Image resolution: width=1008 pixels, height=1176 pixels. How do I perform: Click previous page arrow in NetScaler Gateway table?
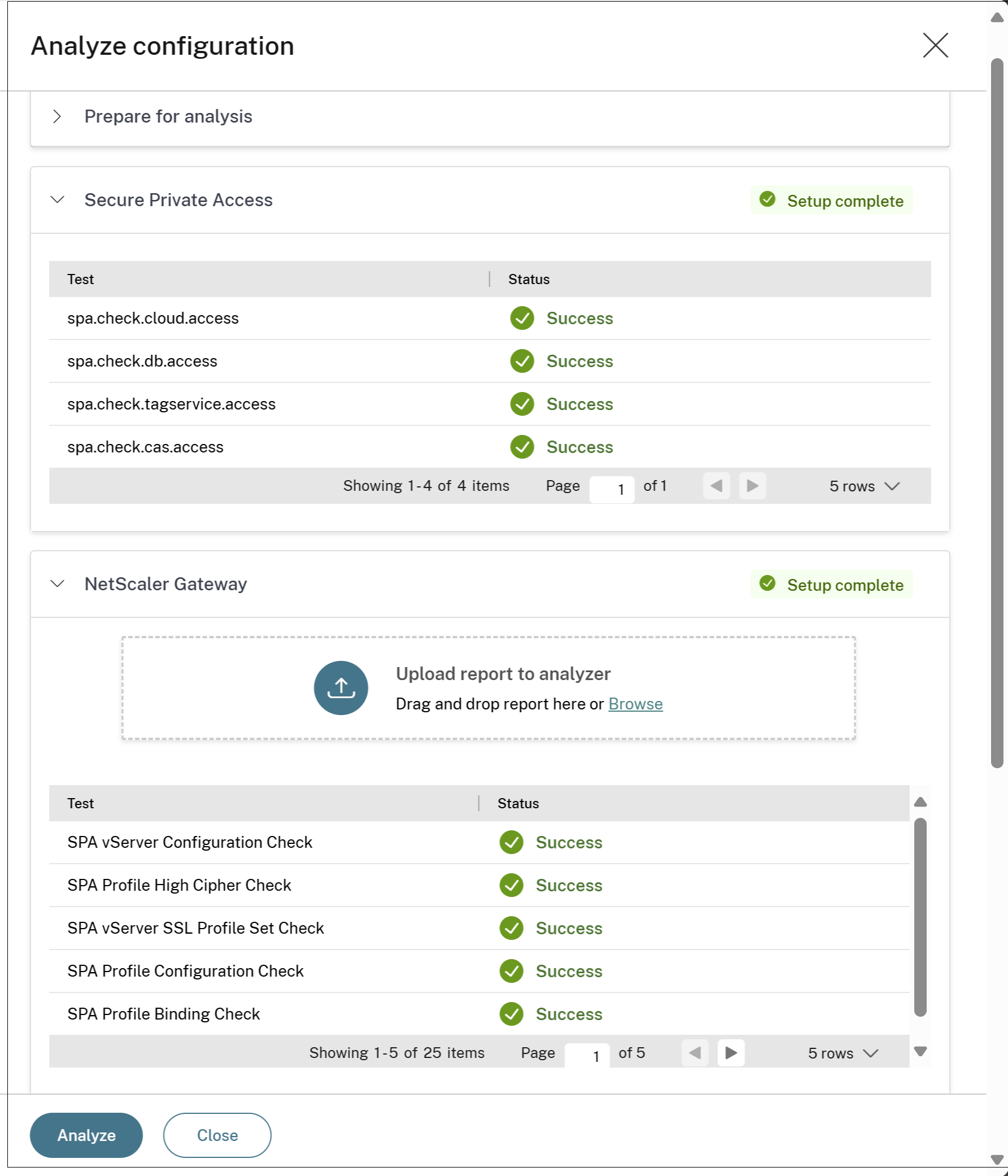695,1053
